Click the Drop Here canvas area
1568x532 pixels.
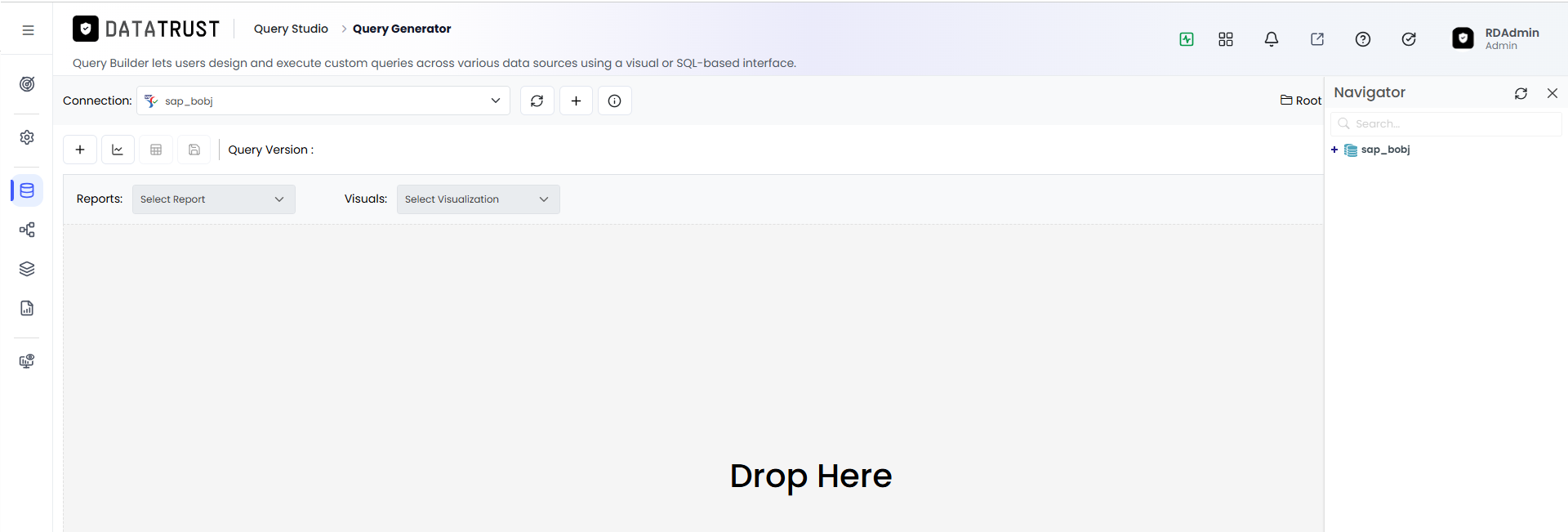click(x=811, y=476)
